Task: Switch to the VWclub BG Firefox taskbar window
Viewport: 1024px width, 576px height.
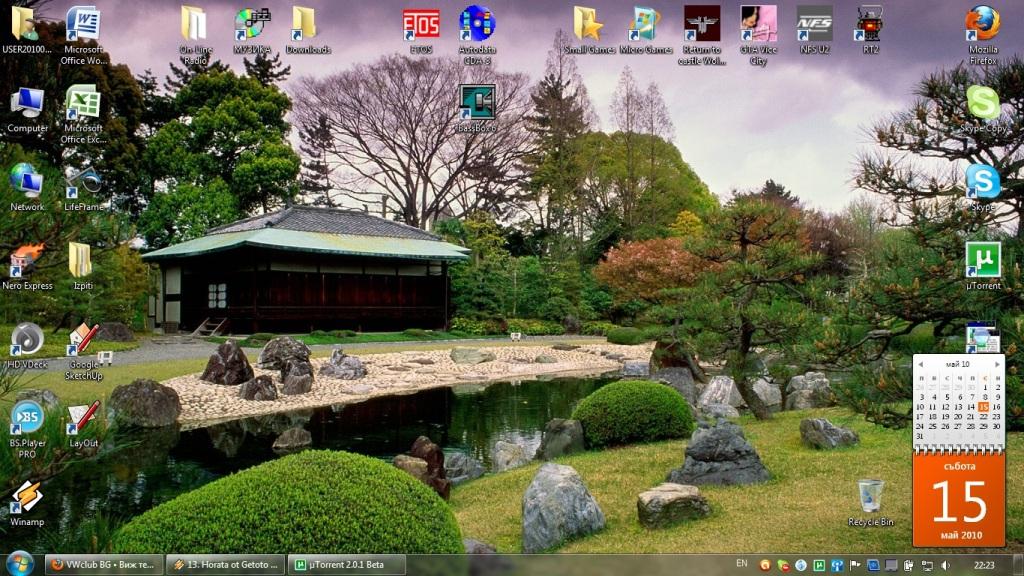Action: coord(101,565)
